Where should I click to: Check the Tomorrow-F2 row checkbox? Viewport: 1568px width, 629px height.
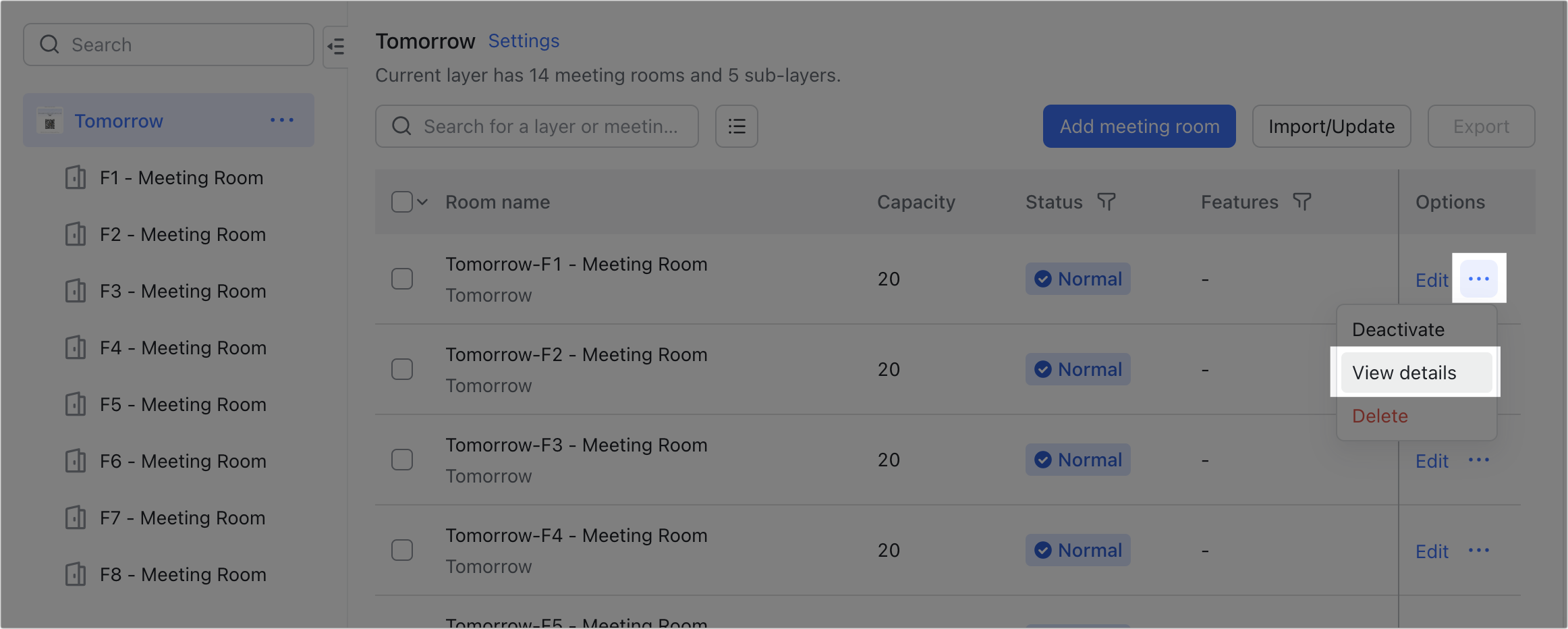pyautogui.click(x=401, y=369)
